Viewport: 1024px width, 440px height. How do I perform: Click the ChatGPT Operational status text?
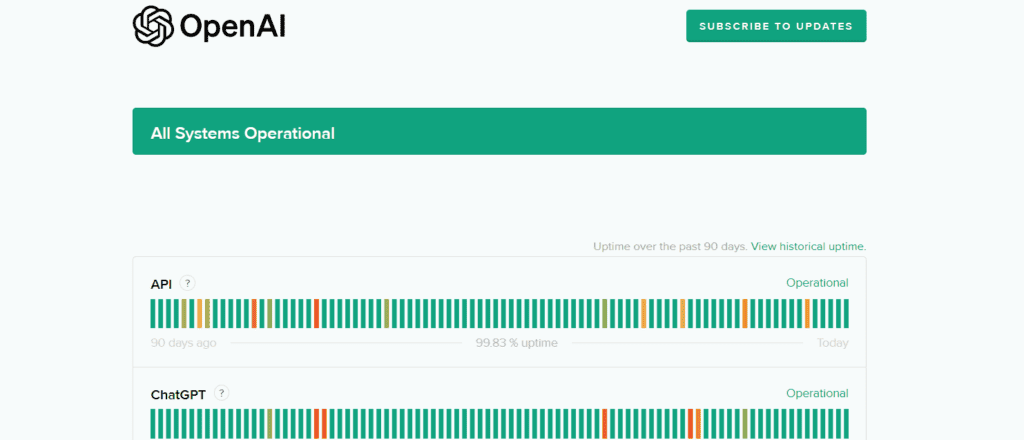[x=817, y=393]
